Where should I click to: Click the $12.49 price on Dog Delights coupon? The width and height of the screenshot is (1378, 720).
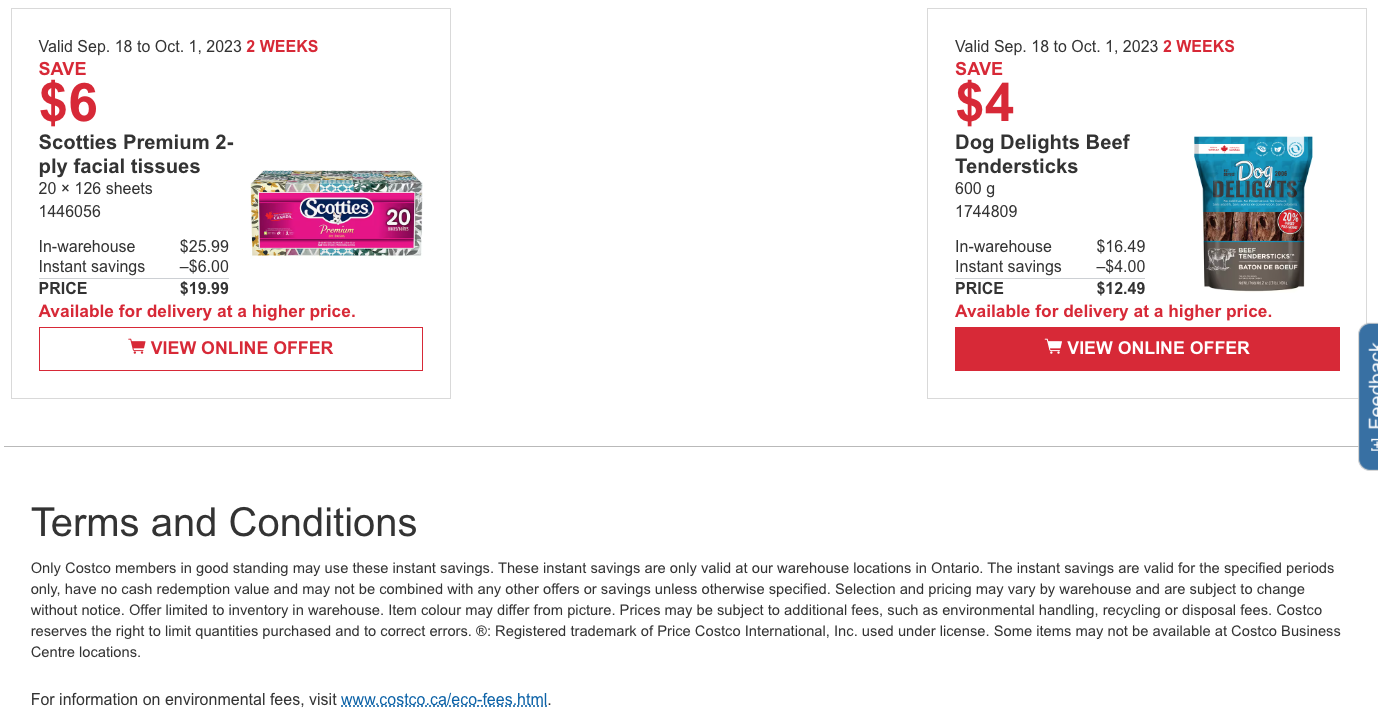(x=1120, y=288)
